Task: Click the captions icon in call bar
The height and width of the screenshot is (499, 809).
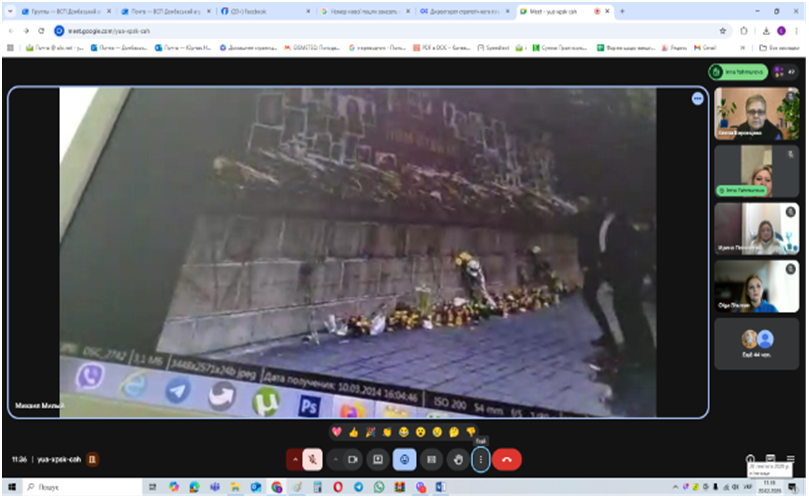Action: coord(431,459)
